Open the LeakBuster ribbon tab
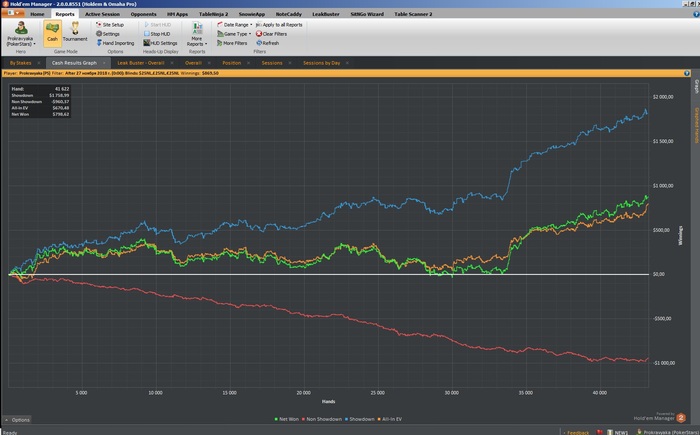The image size is (700, 435). (x=326, y=14)
